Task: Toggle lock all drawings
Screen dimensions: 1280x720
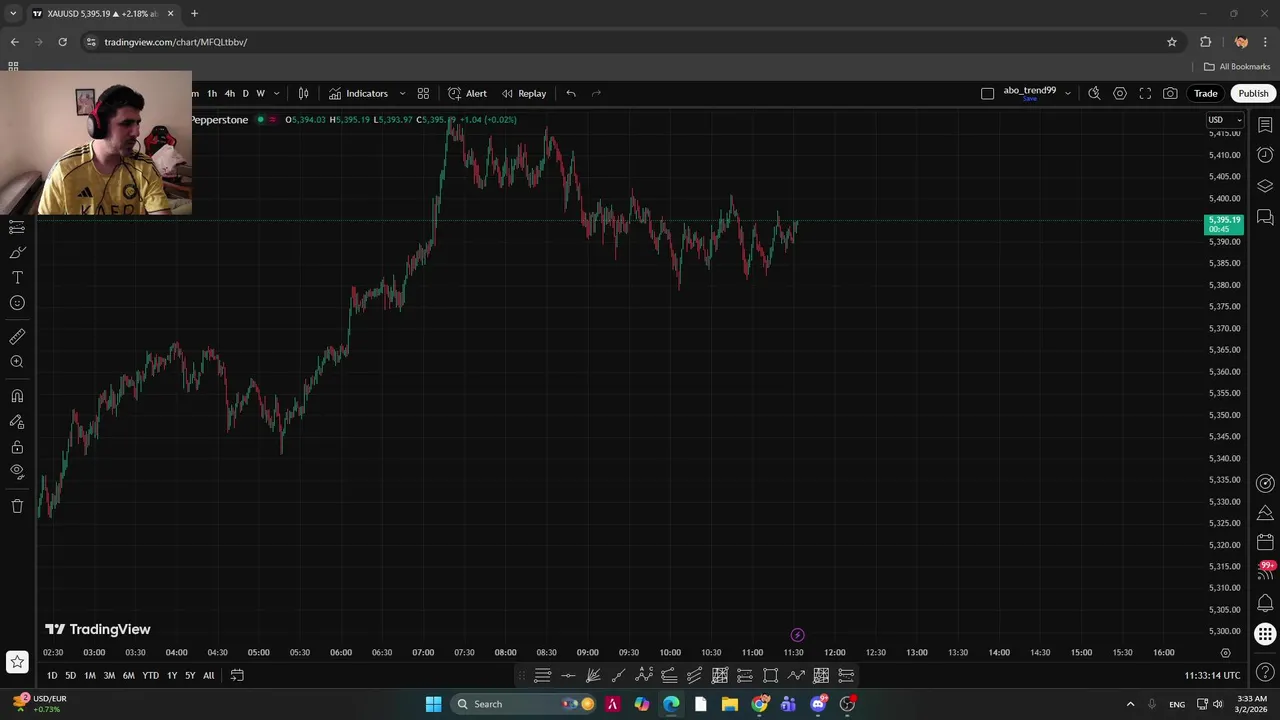Action: (x=17, y=447)
